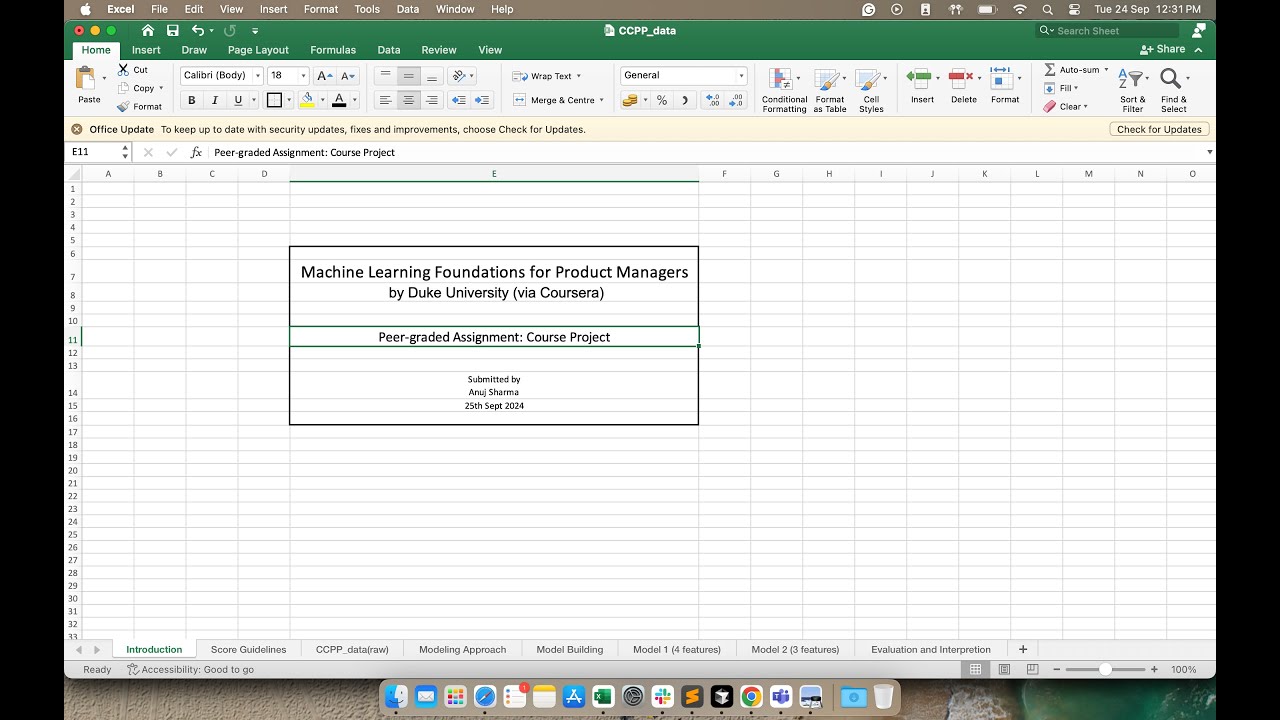Increase the cell indent

point(482,100)
